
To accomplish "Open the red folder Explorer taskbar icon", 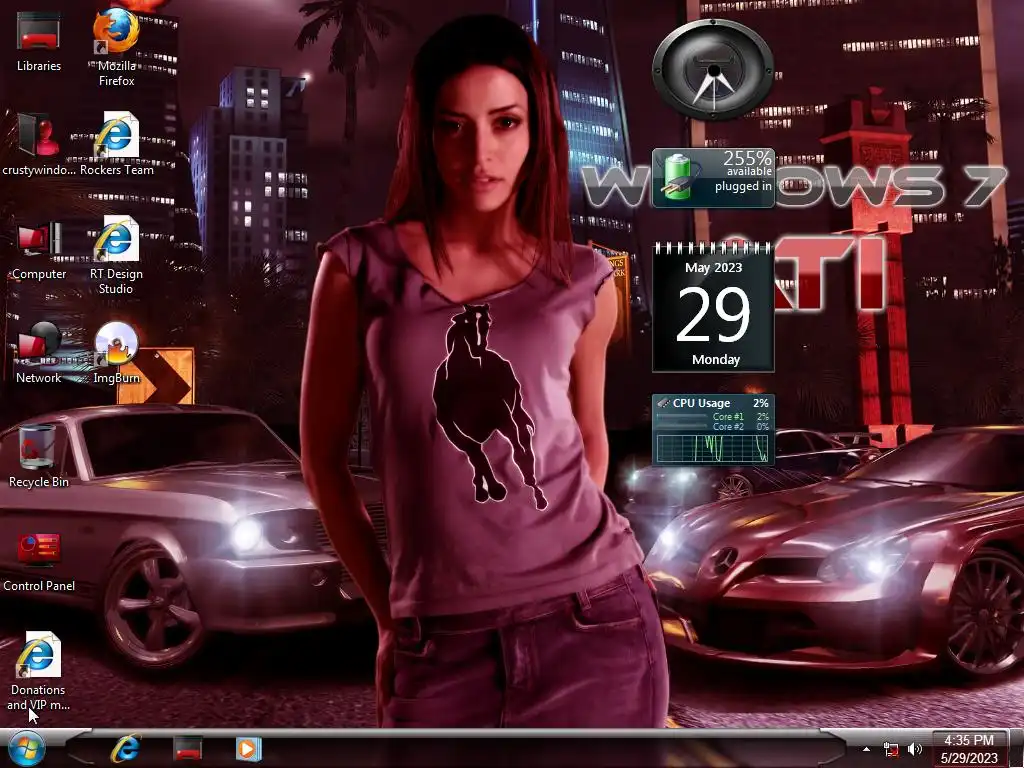I will [x=187, y=749].
